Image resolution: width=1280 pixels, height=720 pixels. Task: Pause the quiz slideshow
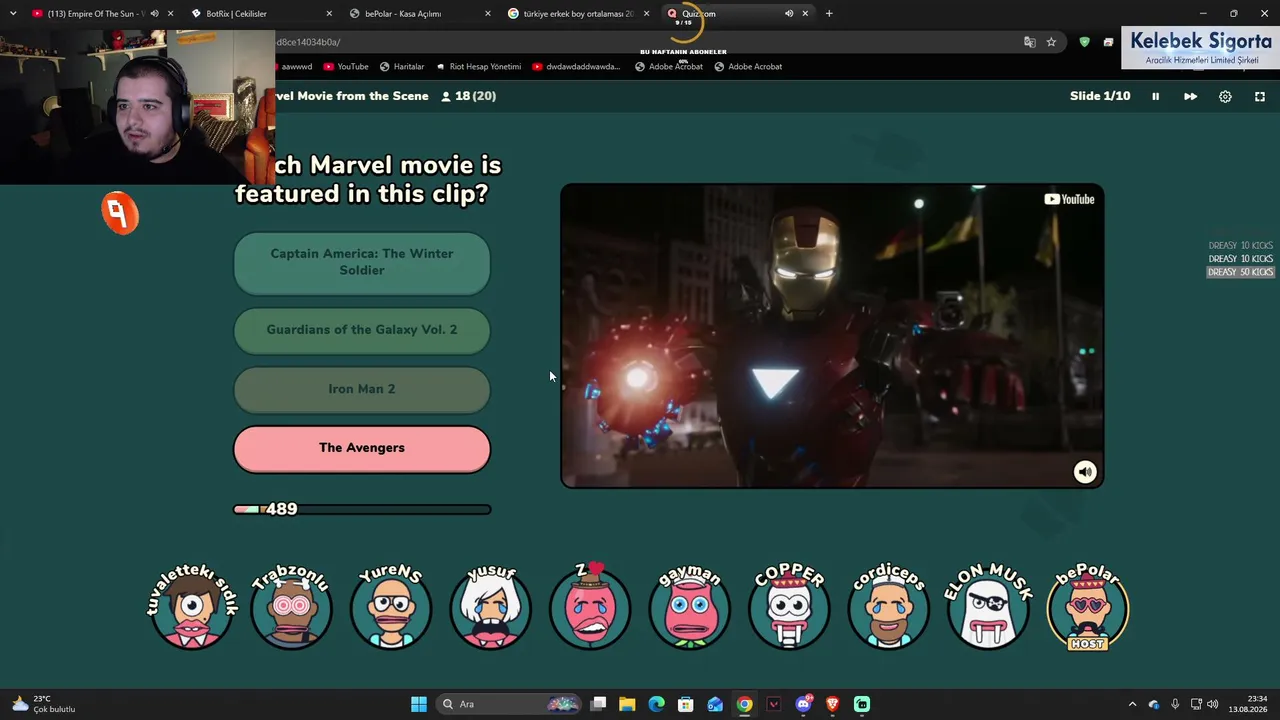(1155, 96)
